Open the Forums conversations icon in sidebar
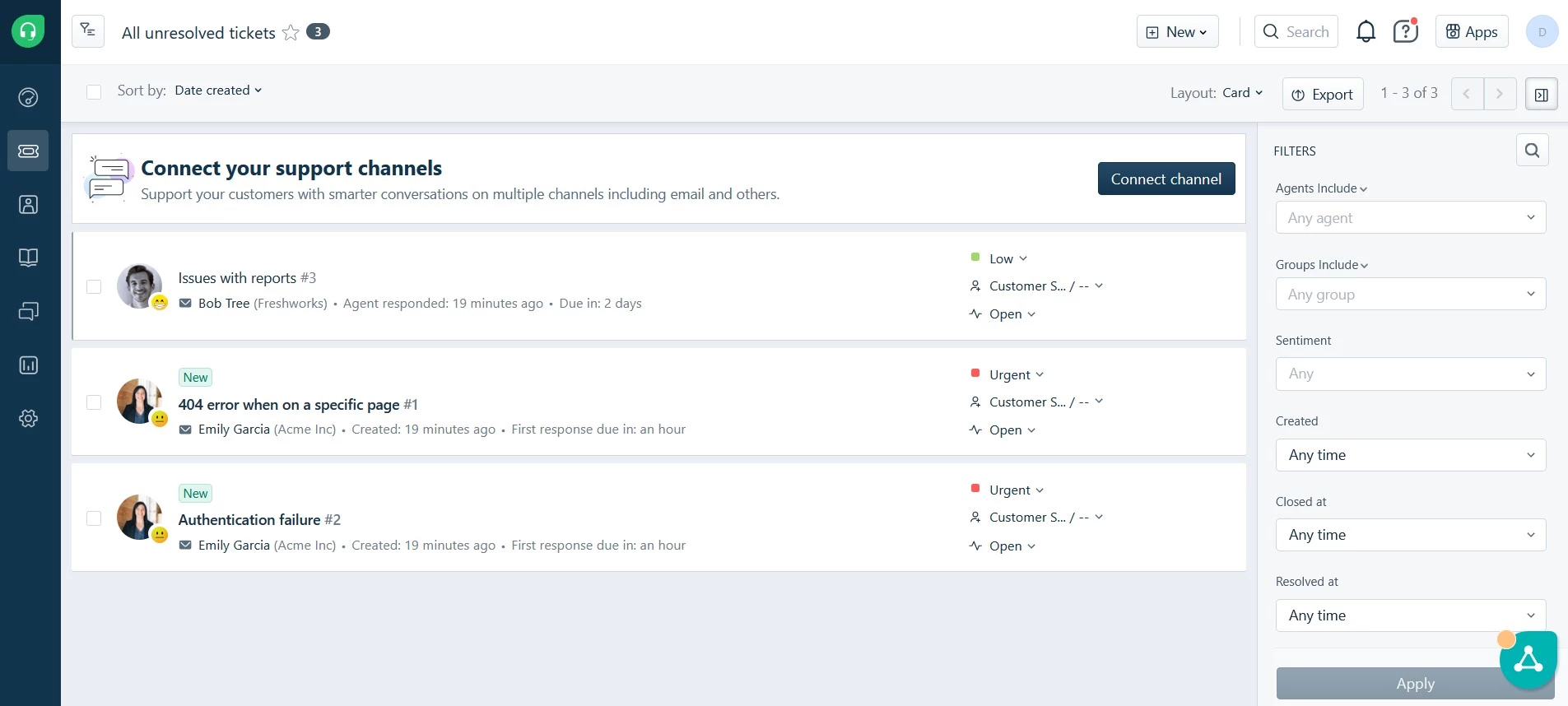Viewport: 1568px width, 706px height. 28,311
